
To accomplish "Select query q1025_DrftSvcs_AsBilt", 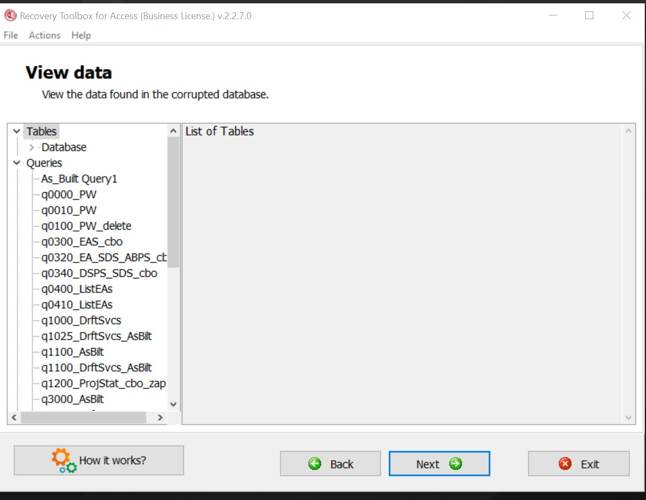I will (x=96, y=336).
